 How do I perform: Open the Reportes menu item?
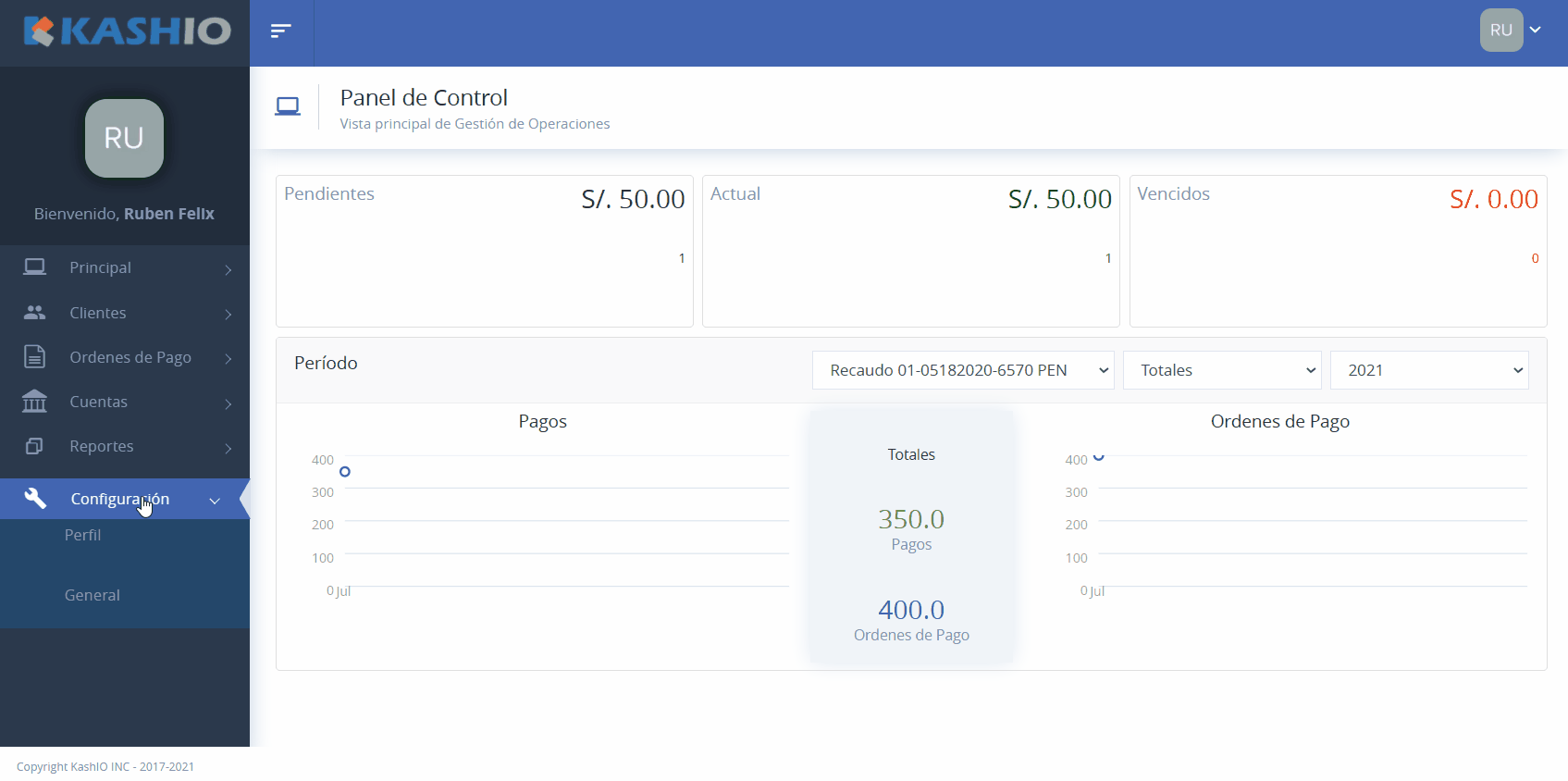point(102,446)
